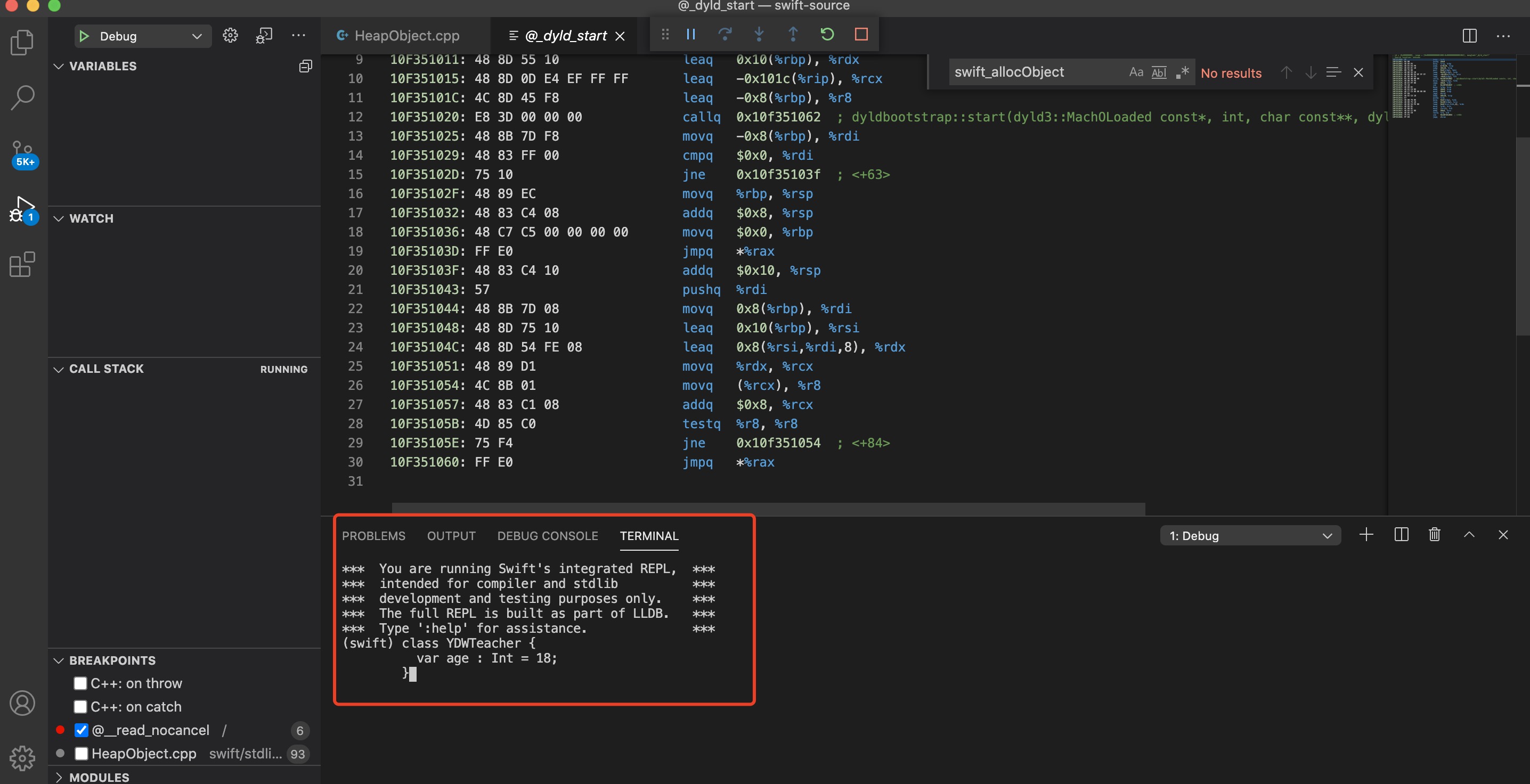Grab the debug toolbar drag handle
1530x784 pixels.
[665, 34]
